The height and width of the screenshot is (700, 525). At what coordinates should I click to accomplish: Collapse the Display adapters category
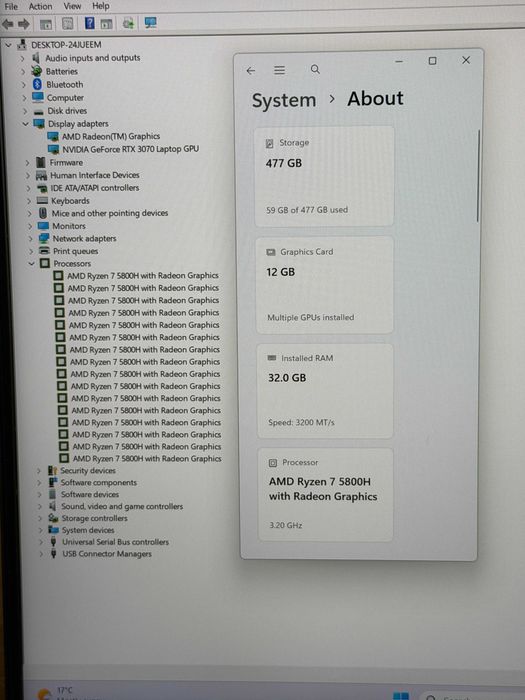click(25, 124)
